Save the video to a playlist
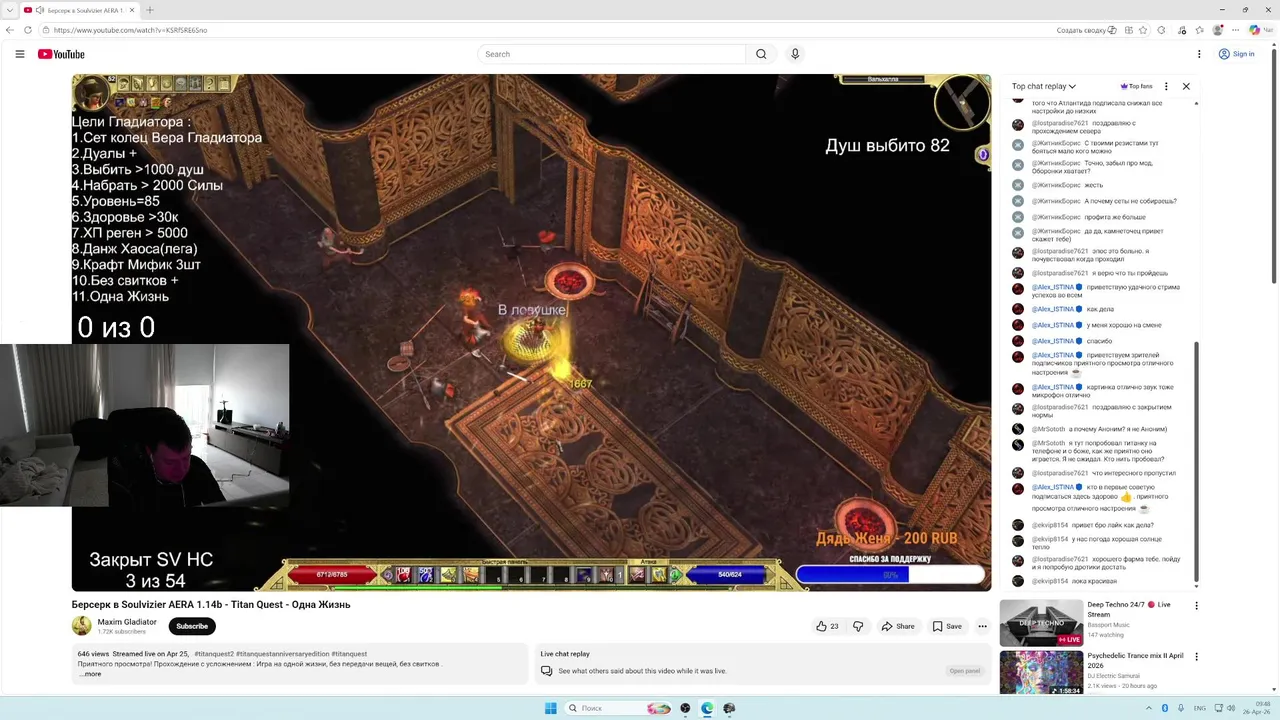 [x=947, y=626]
